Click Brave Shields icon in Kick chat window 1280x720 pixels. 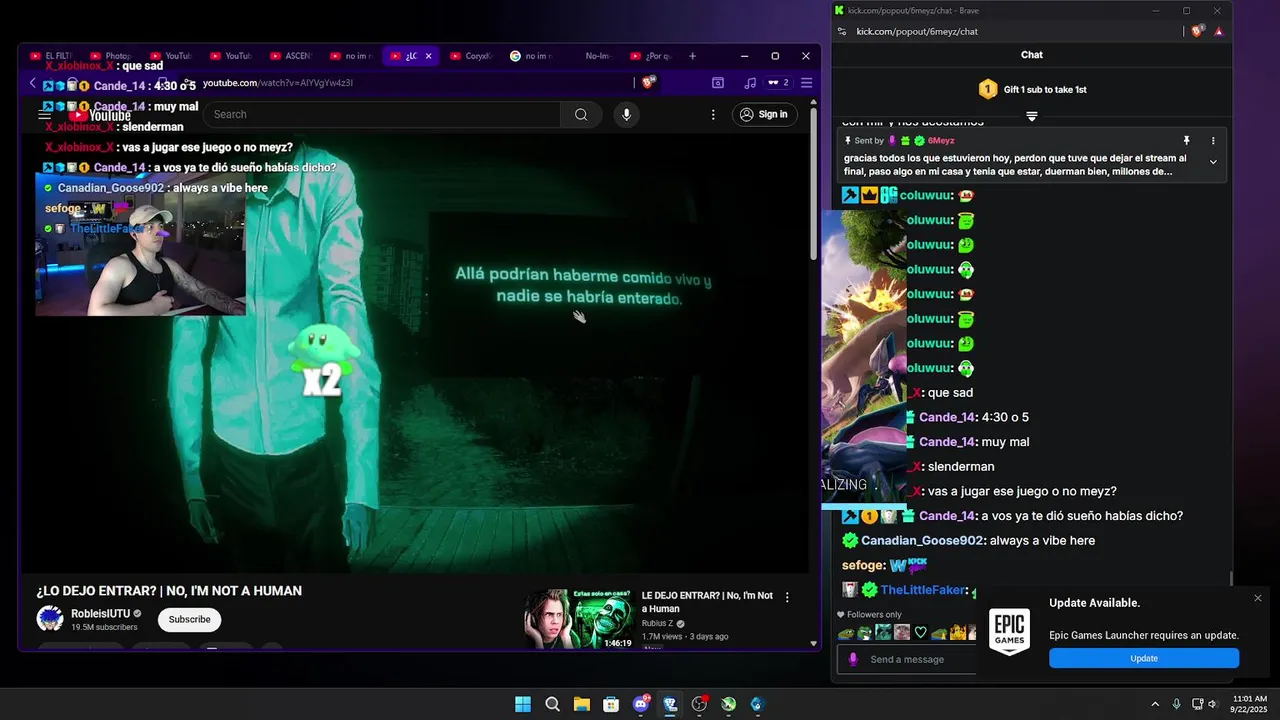click(x=1198, y=31)
